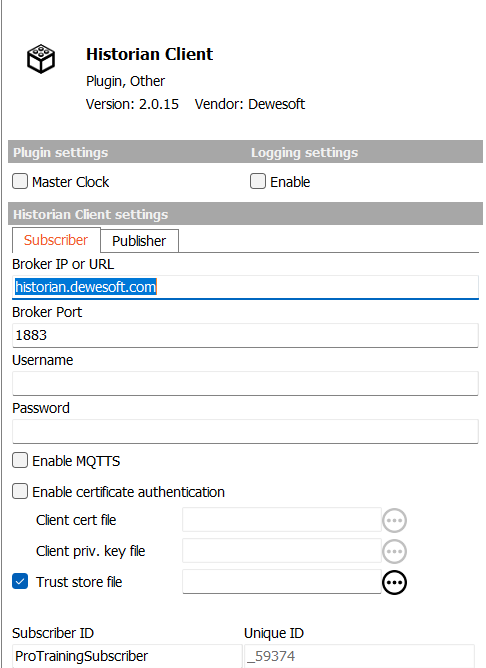
Task: Tick the Logging settings Enable checkbox
Action: [x=258, y=181]
